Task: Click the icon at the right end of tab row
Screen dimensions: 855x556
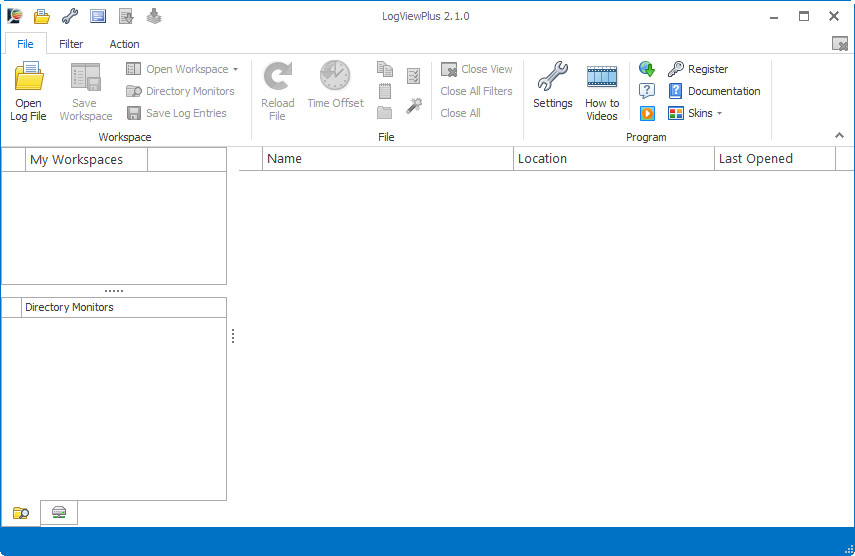Action: 840,44
